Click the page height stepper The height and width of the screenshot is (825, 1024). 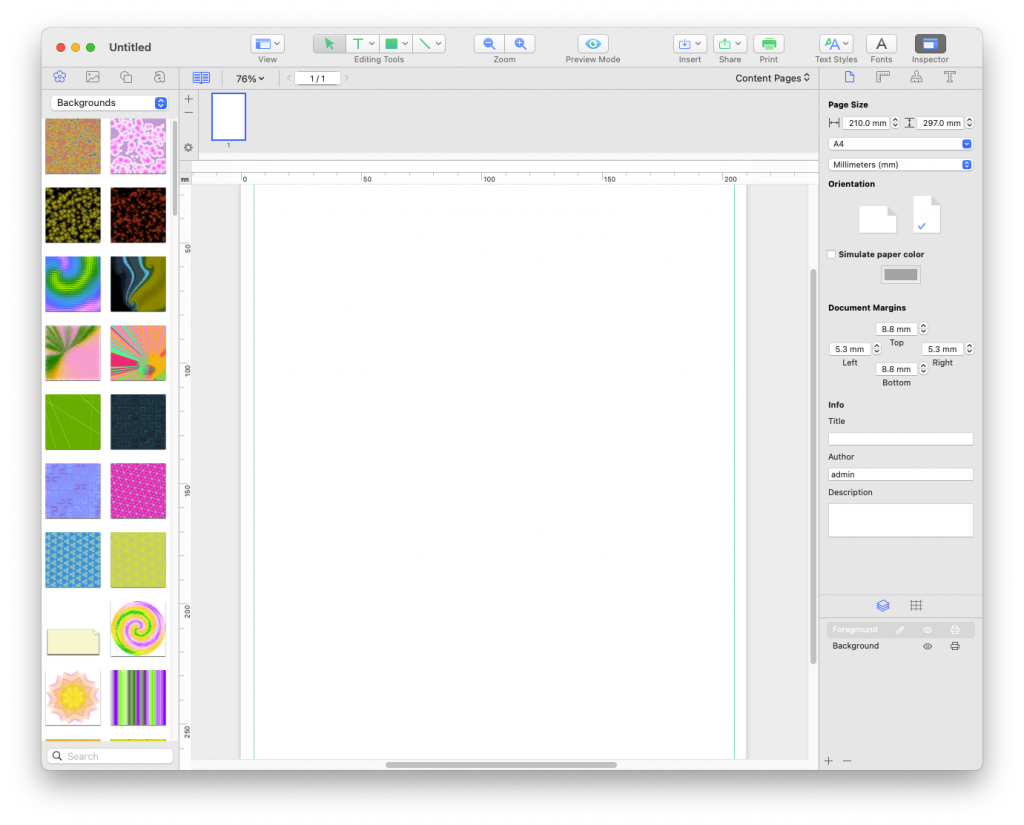[969, 122]
